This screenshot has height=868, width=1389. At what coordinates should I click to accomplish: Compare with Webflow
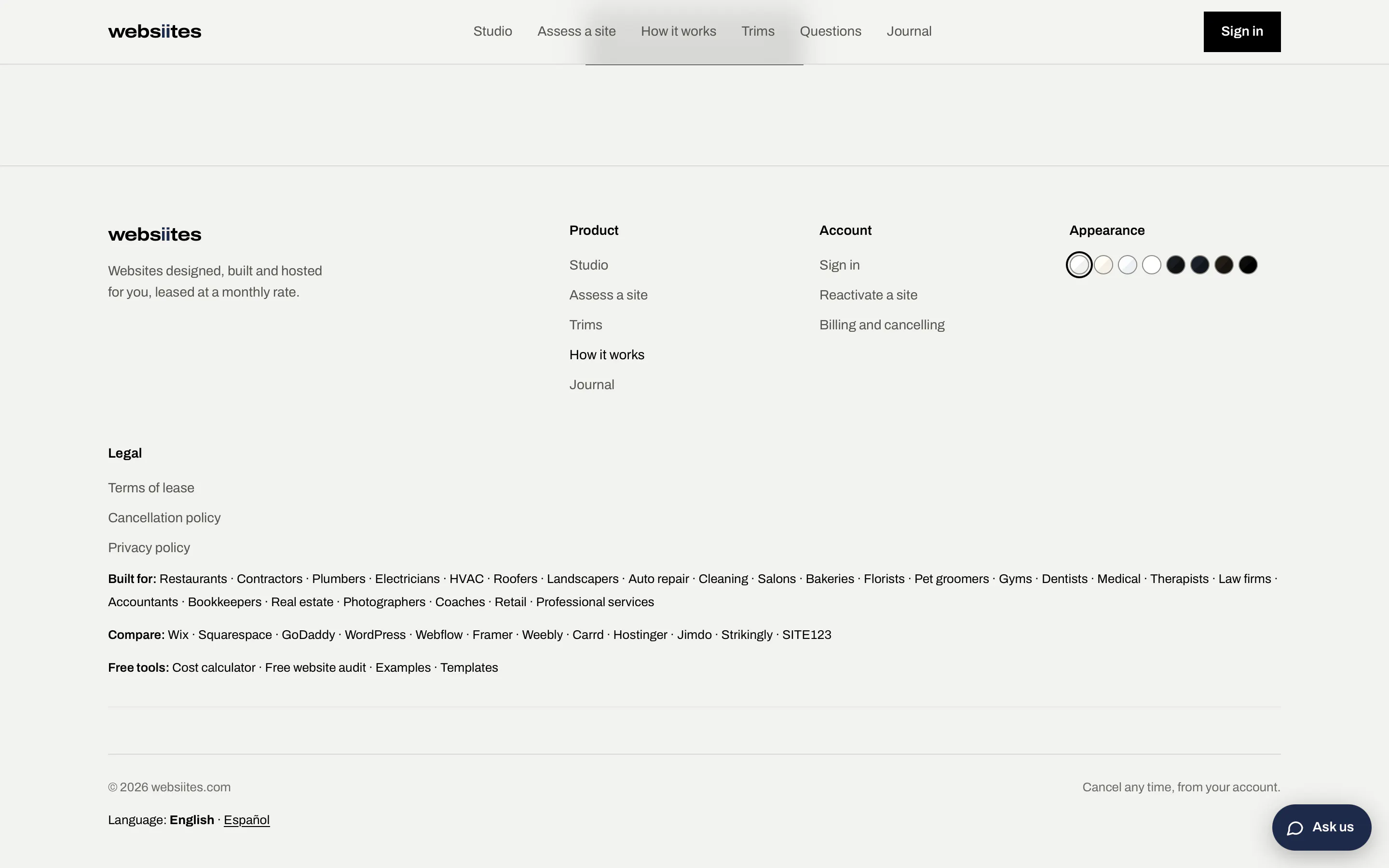[438, 635]
